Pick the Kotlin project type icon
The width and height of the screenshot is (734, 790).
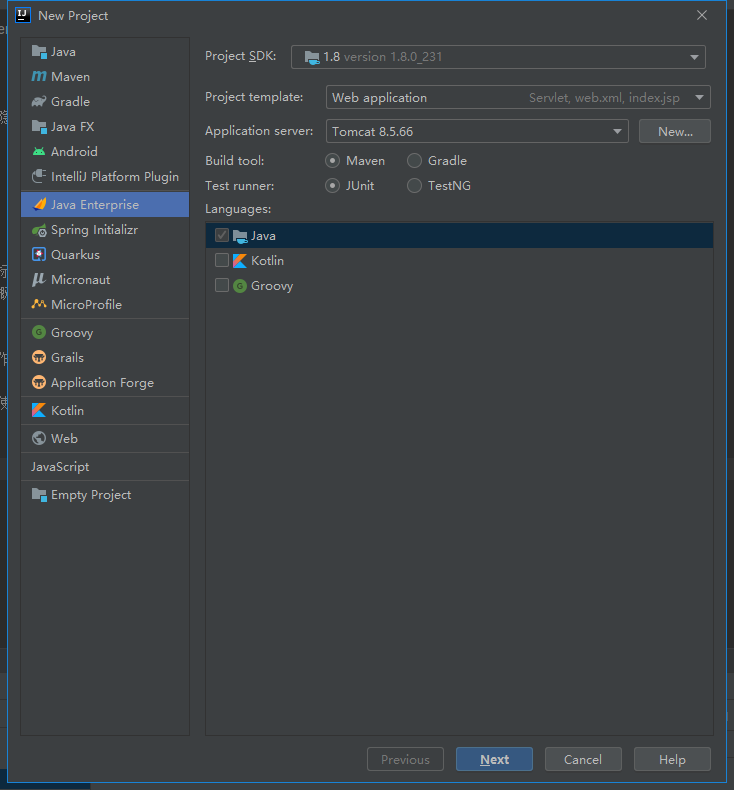[39, 411]
